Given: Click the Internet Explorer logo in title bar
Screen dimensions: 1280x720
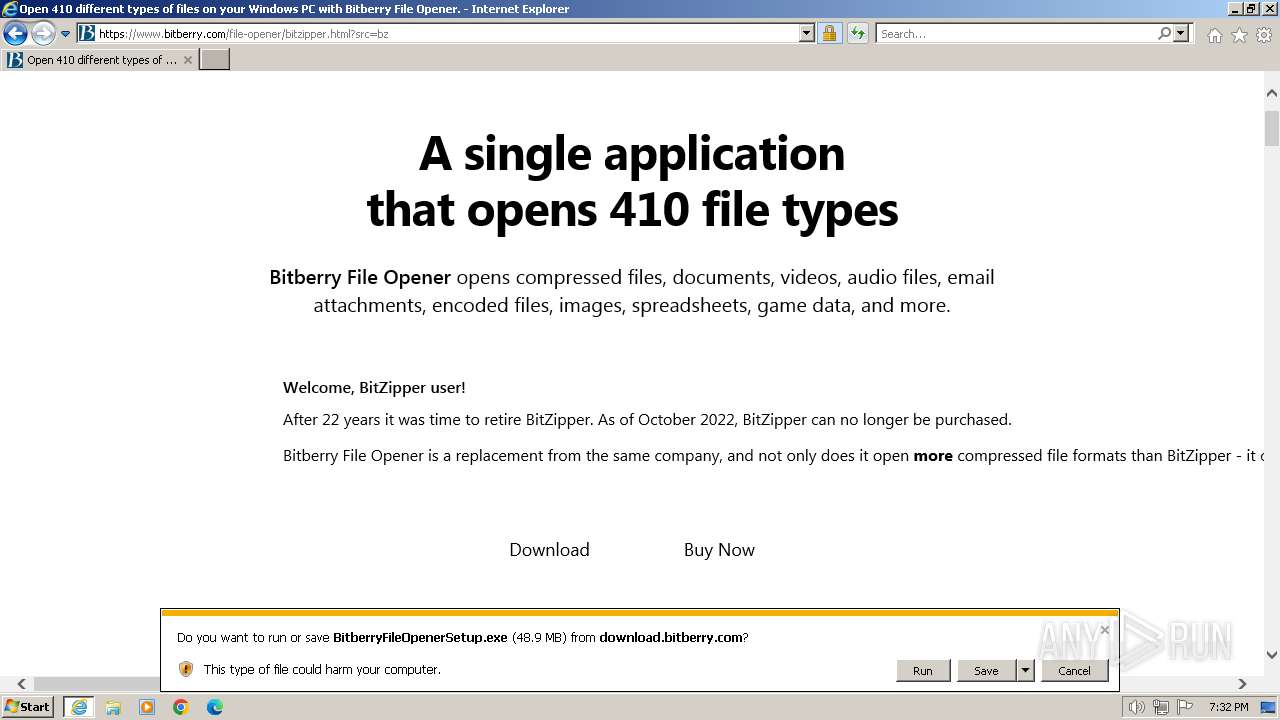Looking at the screenshot, I should pyautogui.click(x=9, y=9).
